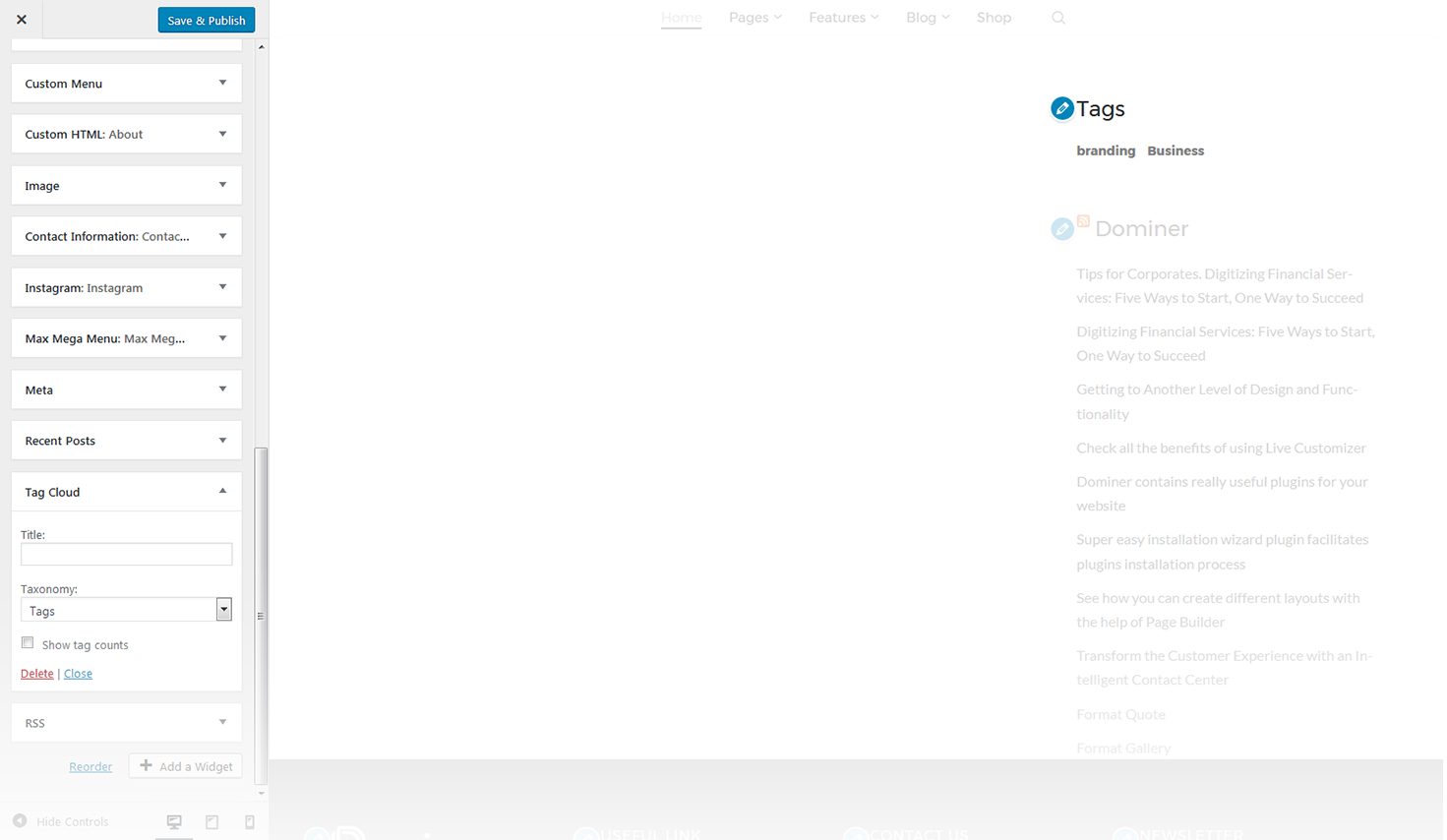Expand the Contact Information widget

[126, 237]
